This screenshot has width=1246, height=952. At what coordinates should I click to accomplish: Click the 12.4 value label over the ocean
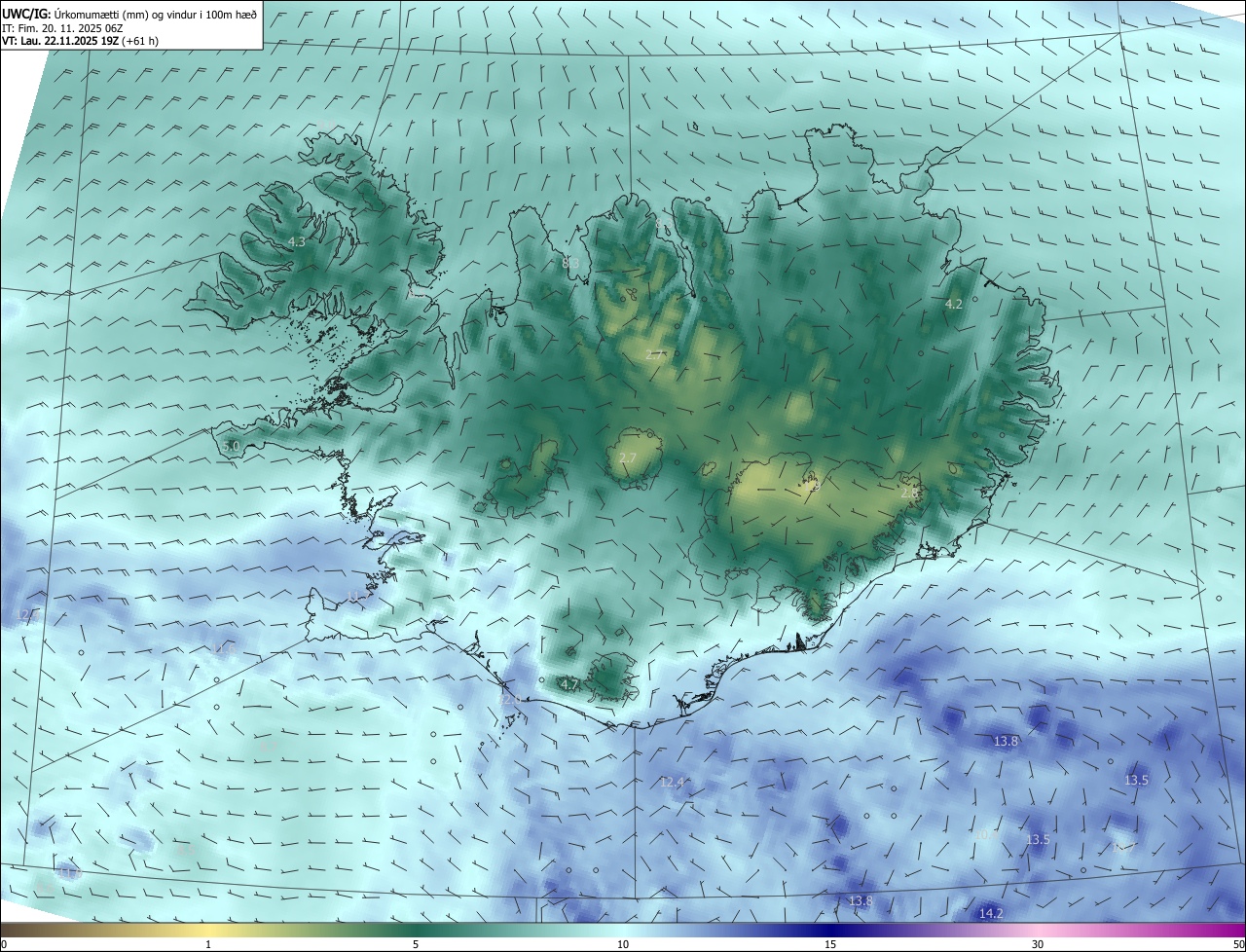[673, 783]
